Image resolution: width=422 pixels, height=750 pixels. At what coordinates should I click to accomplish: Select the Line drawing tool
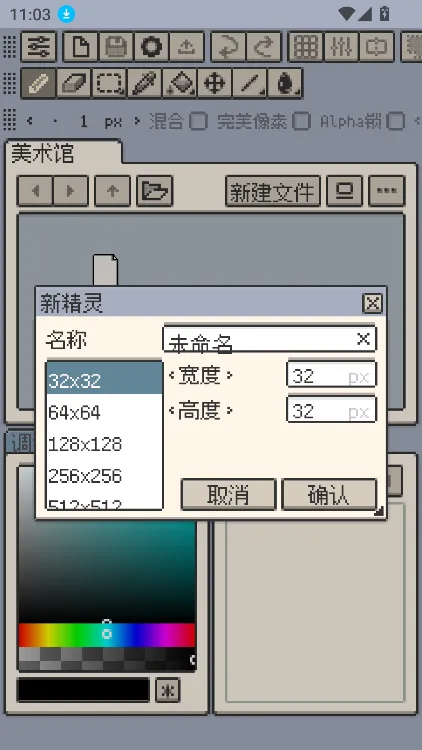pos(250,84)
